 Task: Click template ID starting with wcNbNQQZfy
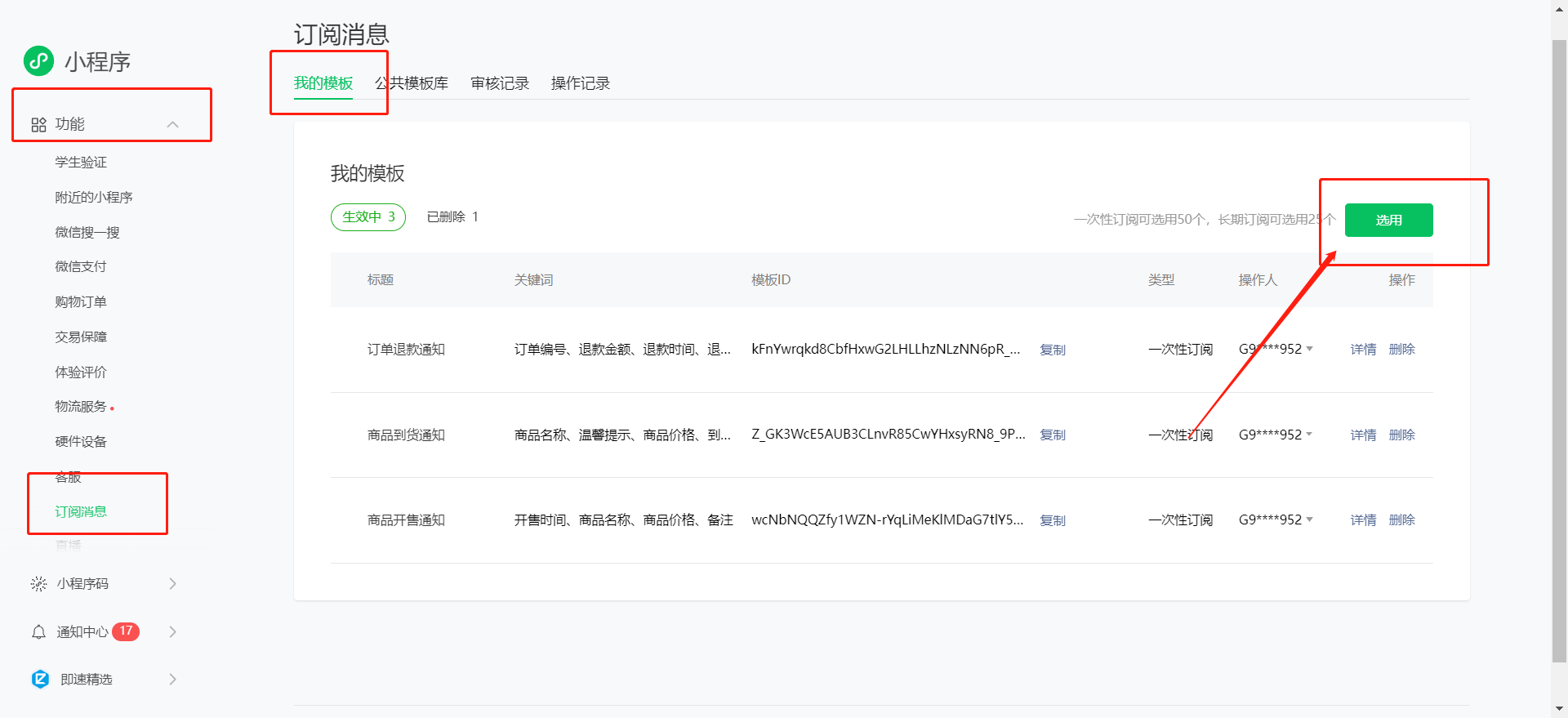[x=888, y=520]
